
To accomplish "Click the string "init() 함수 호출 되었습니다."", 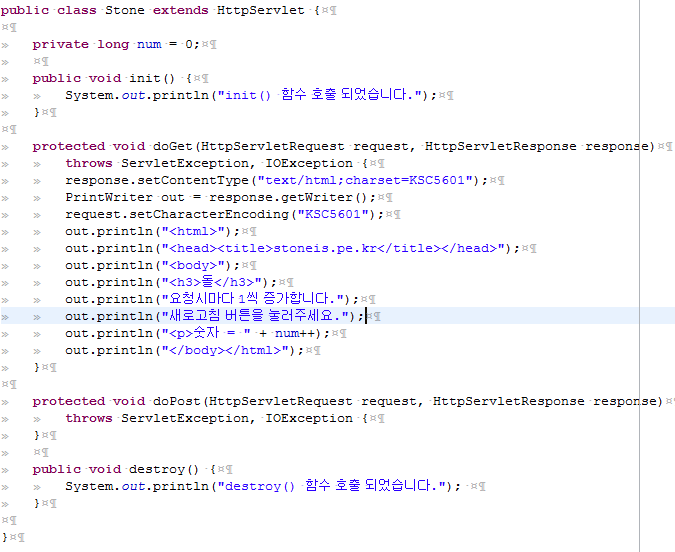I will click(x=321, y=94).
